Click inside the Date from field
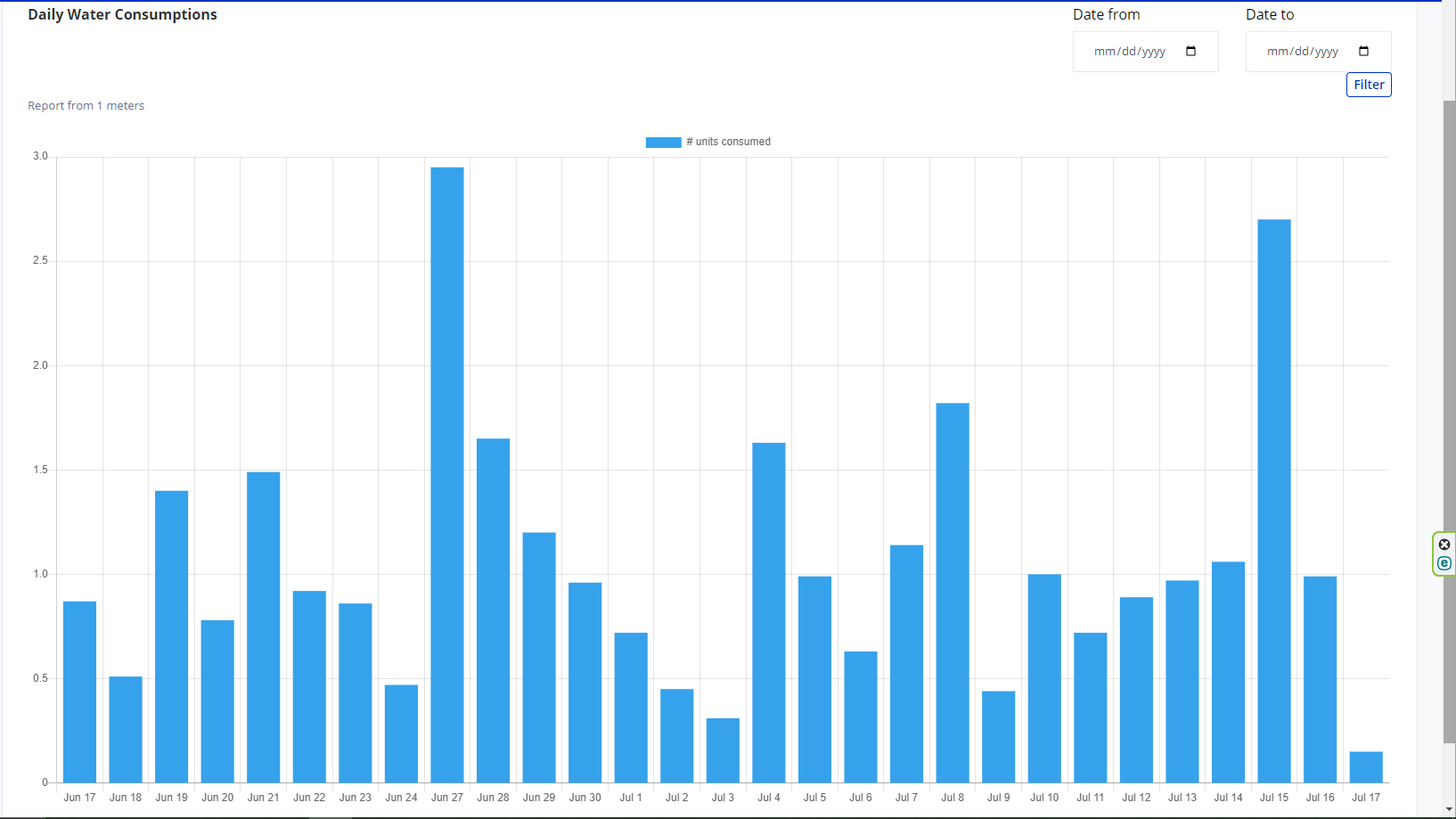 click(1130, 52)
